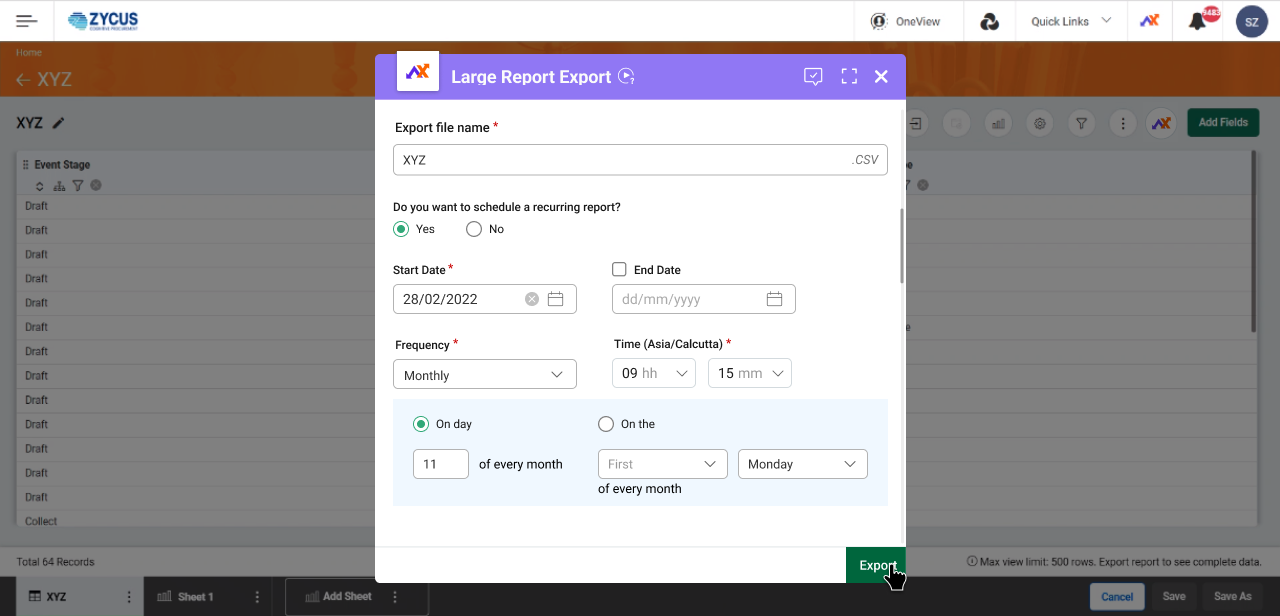Sort the Event Stage column

(40, 185)
